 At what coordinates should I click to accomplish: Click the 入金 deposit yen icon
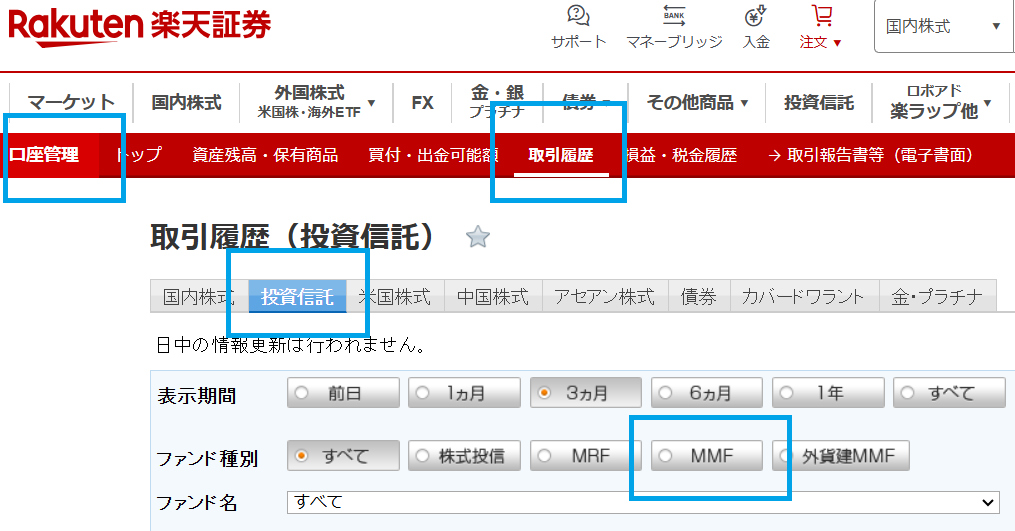pos(756,17)
